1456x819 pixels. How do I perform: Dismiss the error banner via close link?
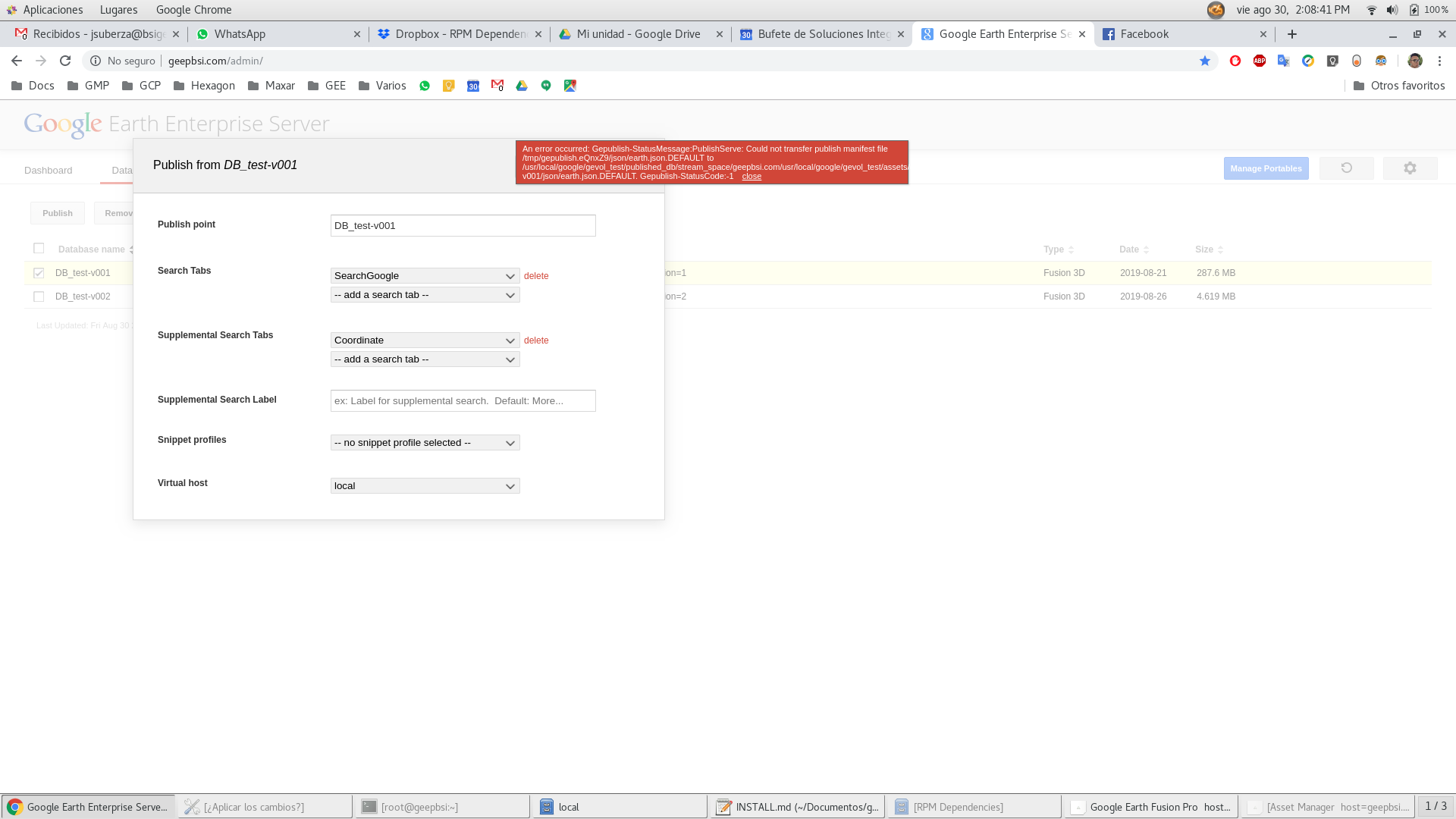[x=751, y=176]
